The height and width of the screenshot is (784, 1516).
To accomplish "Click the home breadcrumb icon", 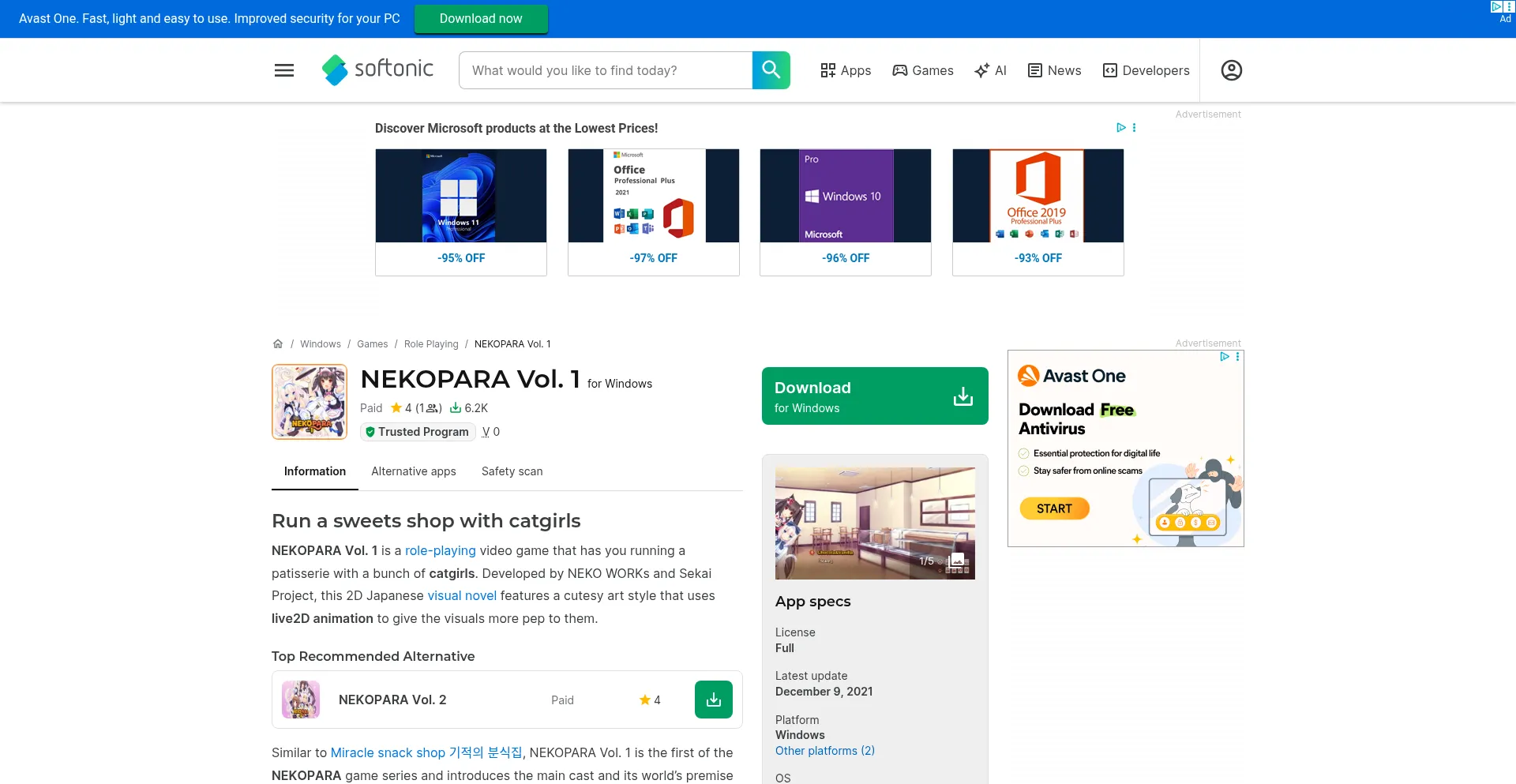I will point(278,344).
